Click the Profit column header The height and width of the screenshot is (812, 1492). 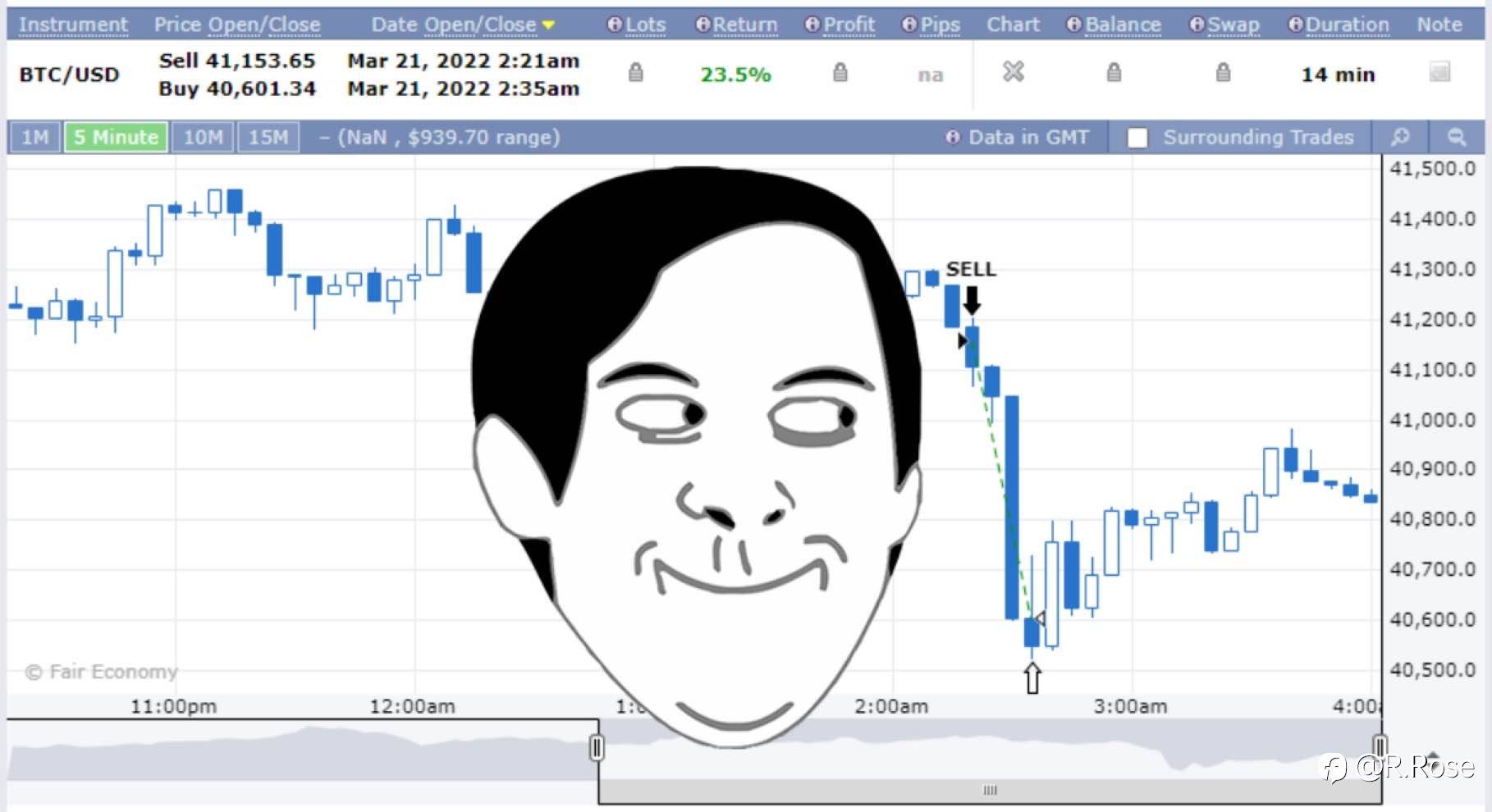coord(849,25)
